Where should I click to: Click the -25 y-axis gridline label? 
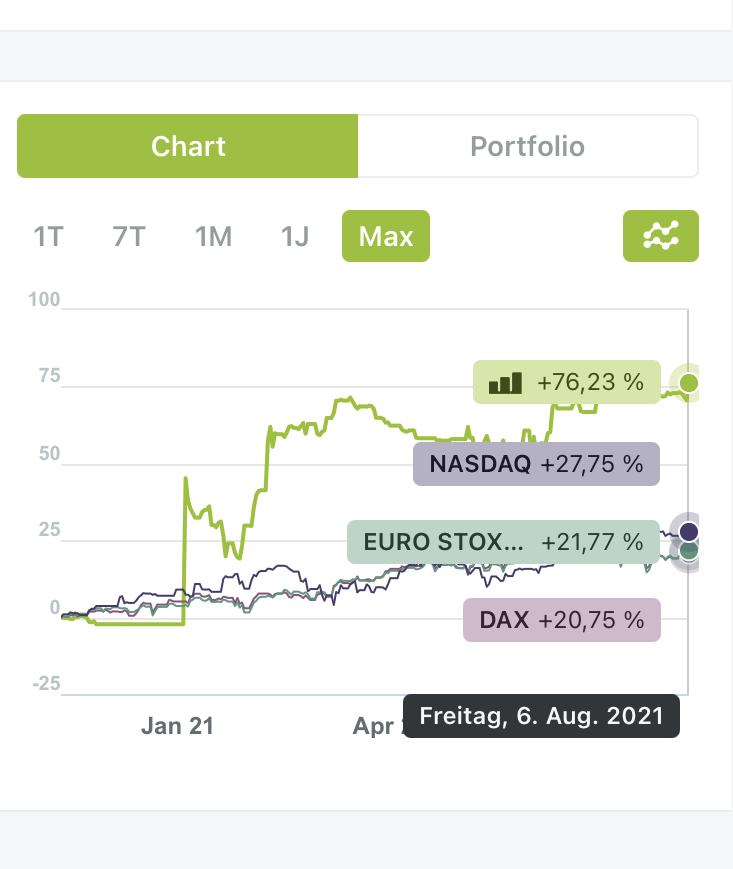click(x=43, y=685)
